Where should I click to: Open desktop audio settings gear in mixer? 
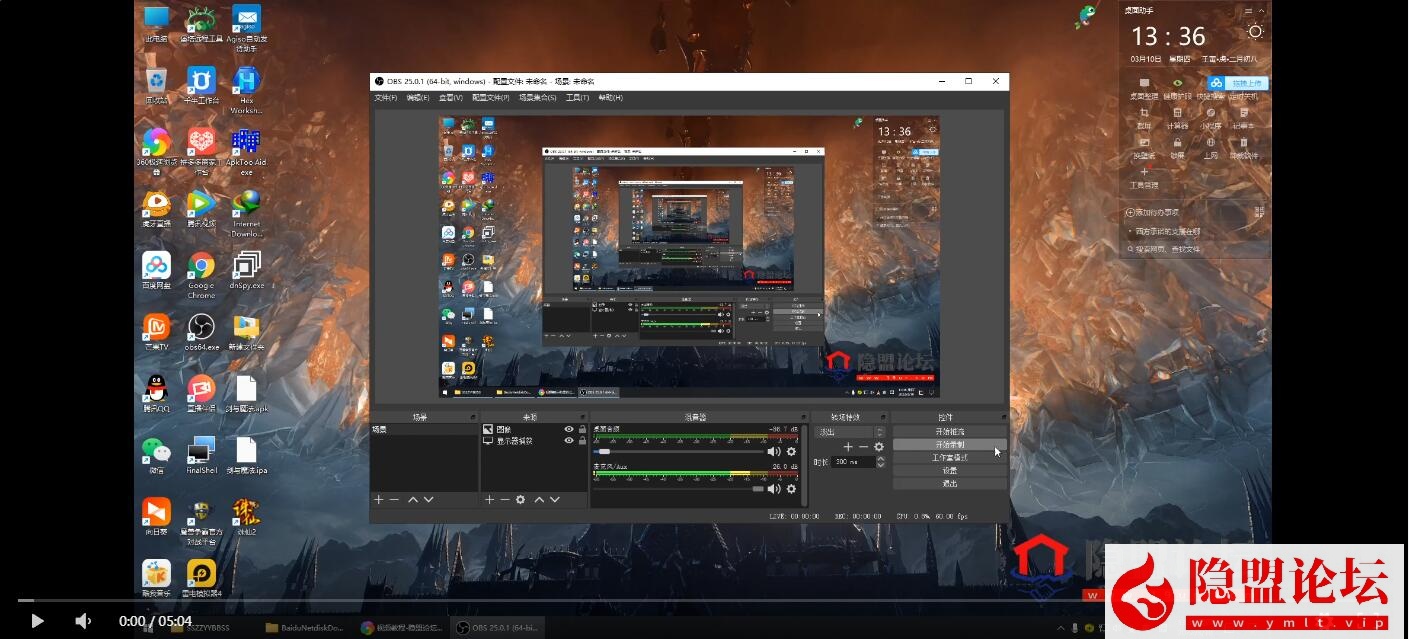pos(791,452)
